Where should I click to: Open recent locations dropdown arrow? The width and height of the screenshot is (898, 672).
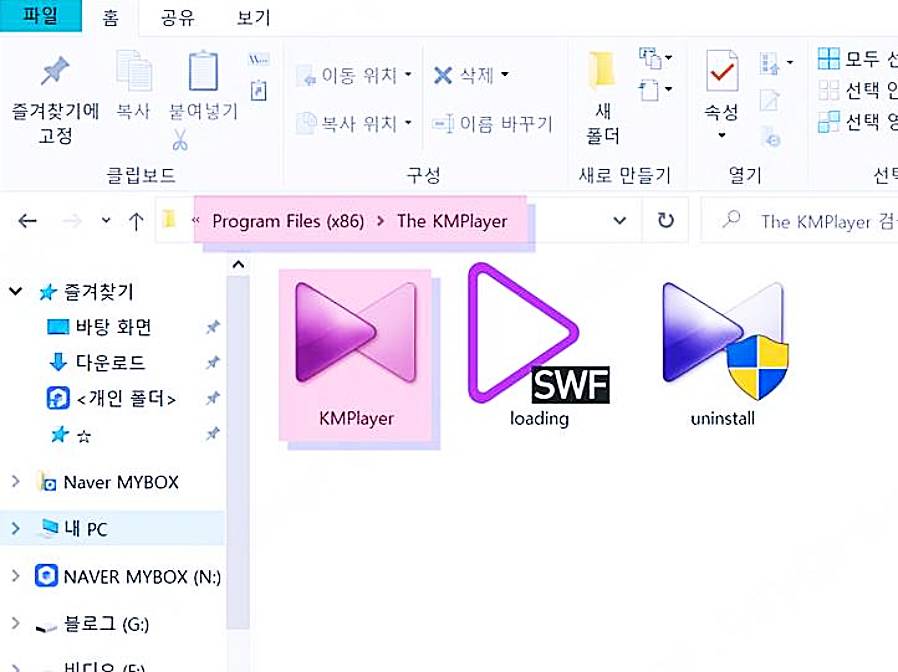[105, 220]
